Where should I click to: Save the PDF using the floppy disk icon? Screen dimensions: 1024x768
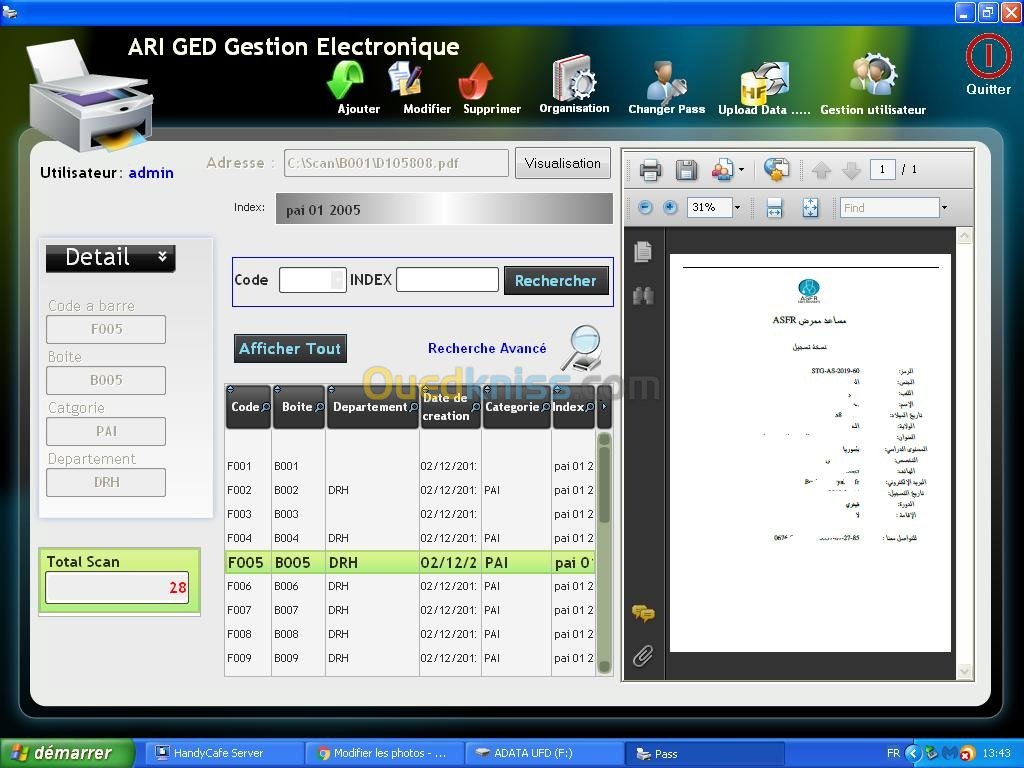pos(686,170)
